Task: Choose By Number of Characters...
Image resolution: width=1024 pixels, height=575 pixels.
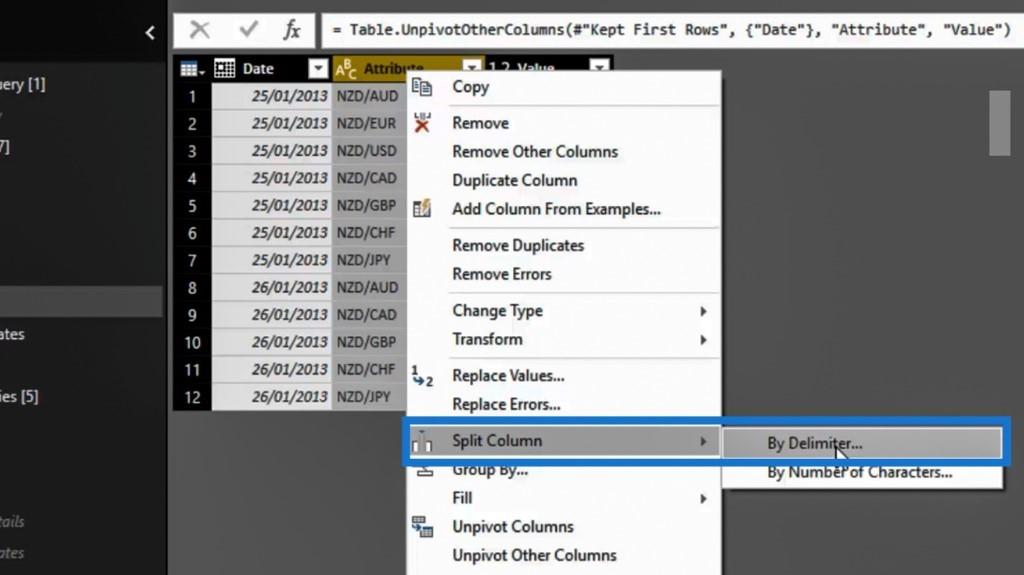Action: 859,472
